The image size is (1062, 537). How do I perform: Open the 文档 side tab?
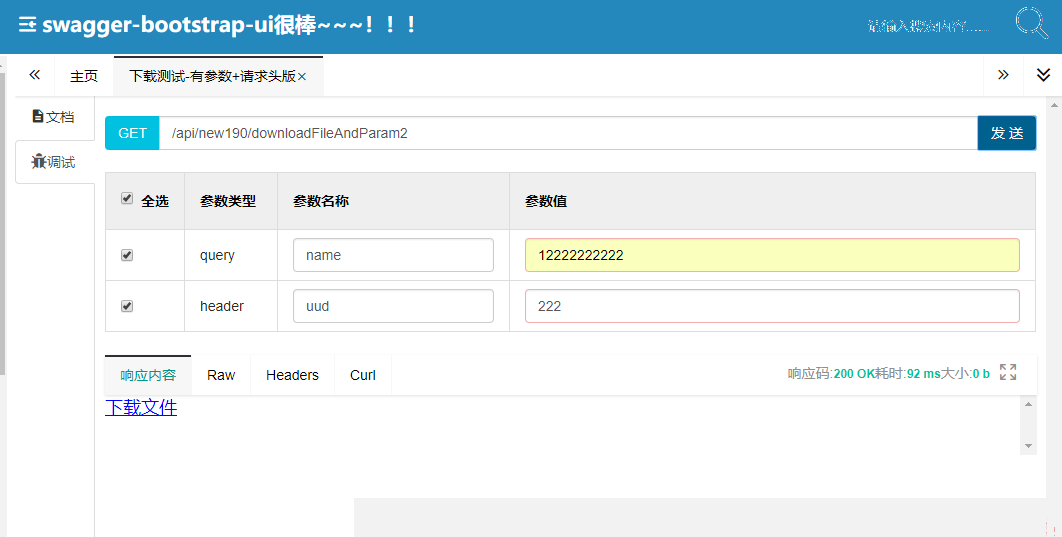coord(54,117)
